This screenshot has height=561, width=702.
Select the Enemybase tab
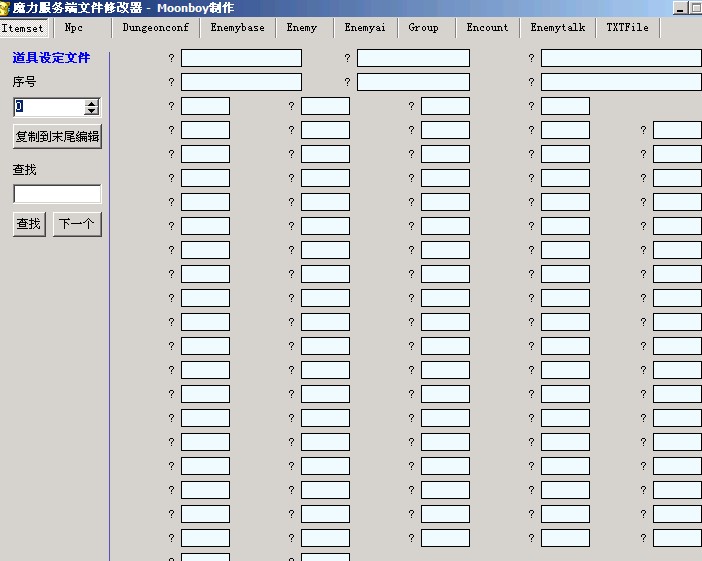237,28
